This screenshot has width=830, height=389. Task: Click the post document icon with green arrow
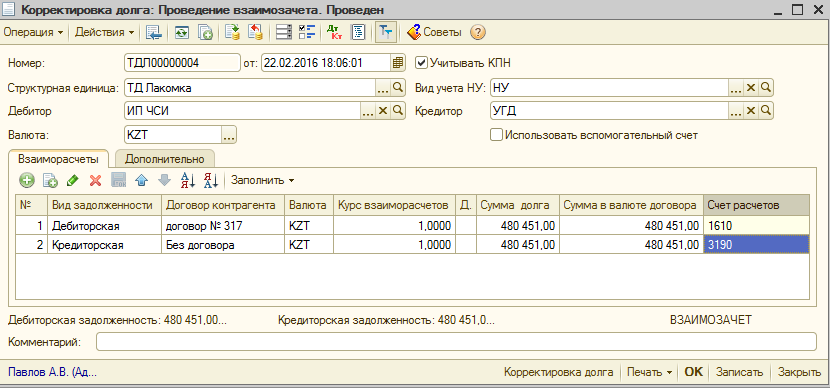(x=232, y=33)
